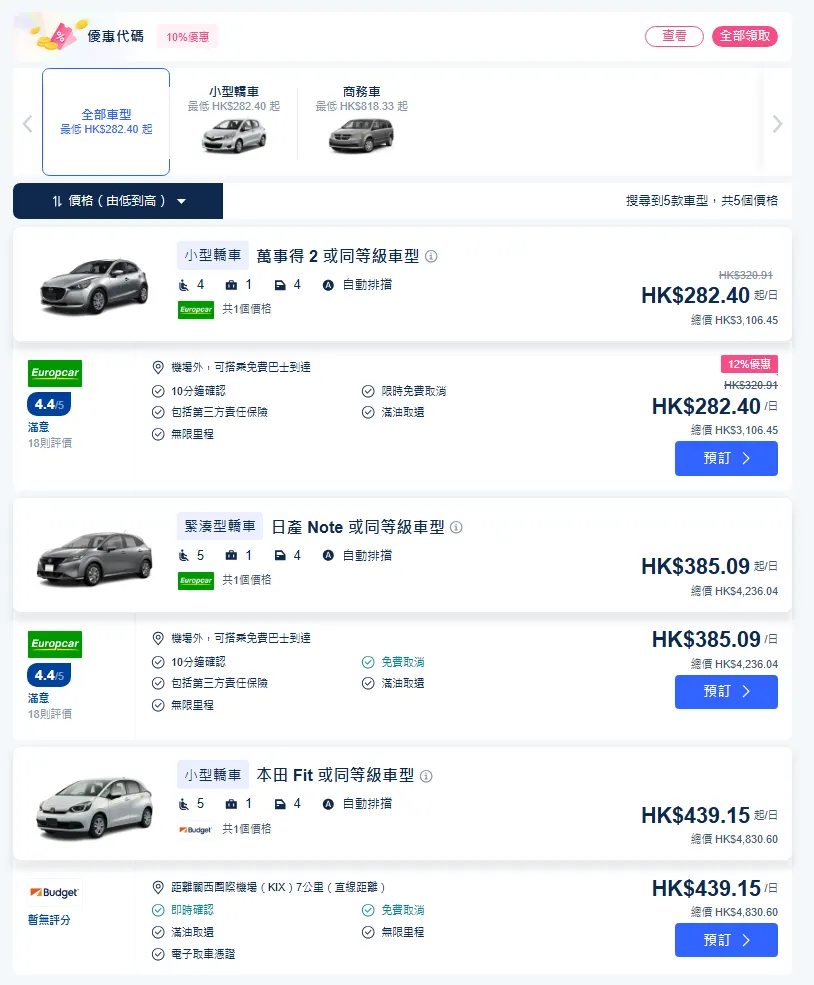Click the info icon next to 日產 Note
This screenshot has width=814, height=985.
[456, 527]
